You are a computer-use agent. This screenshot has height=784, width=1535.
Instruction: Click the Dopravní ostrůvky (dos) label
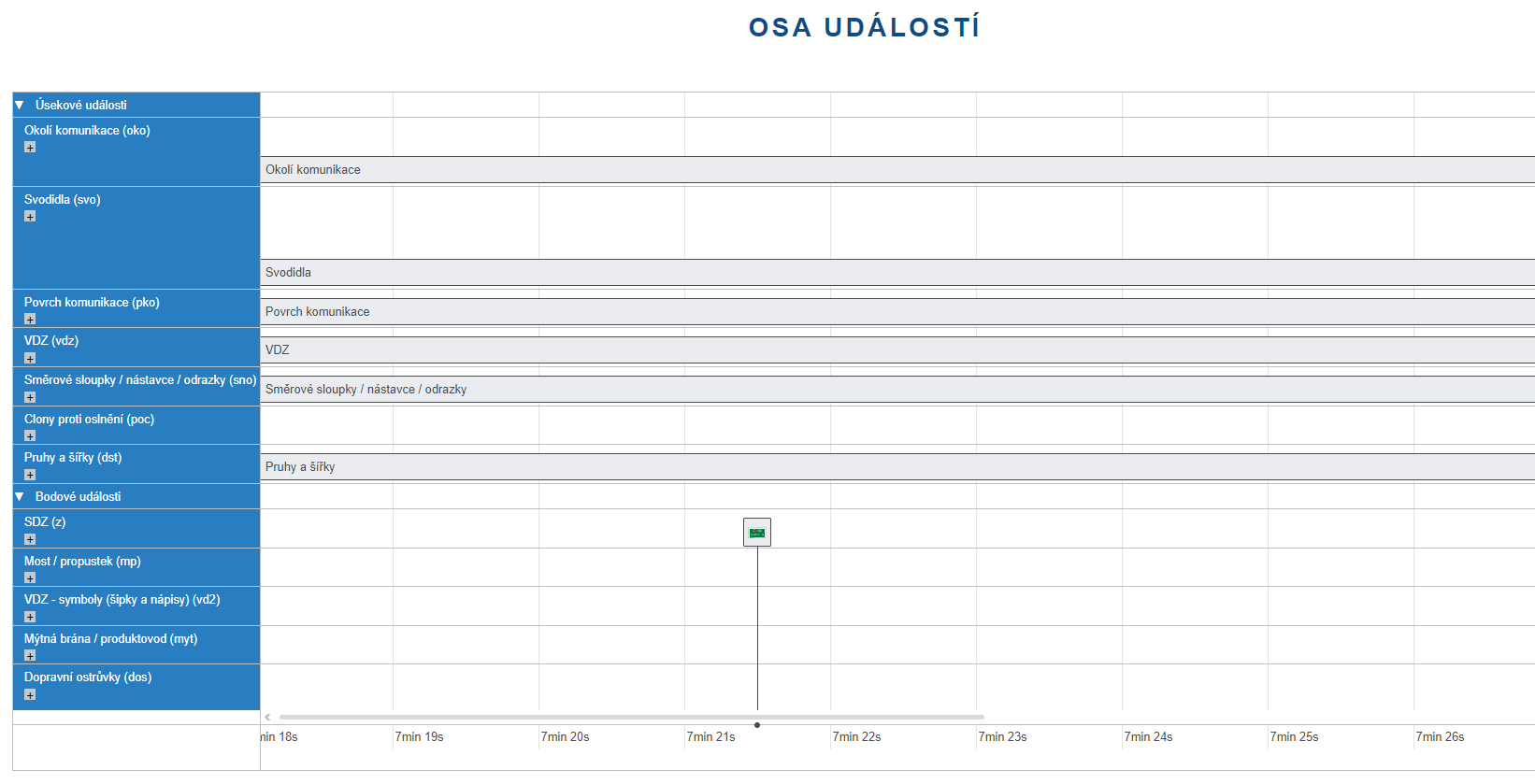pos(88,677)
